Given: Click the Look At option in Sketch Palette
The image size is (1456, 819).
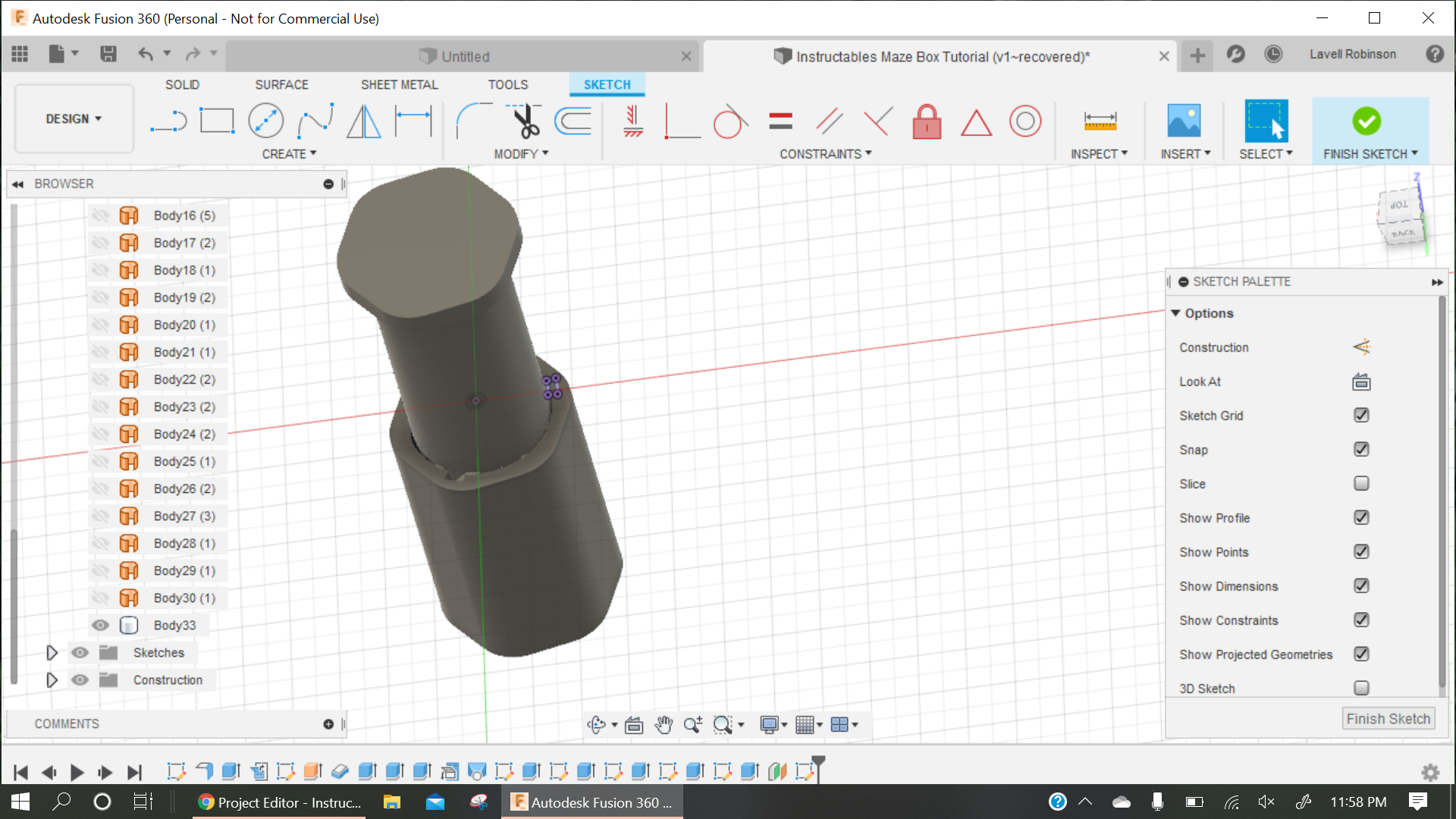Looking at the screenshot, I should pos(1361,381).
